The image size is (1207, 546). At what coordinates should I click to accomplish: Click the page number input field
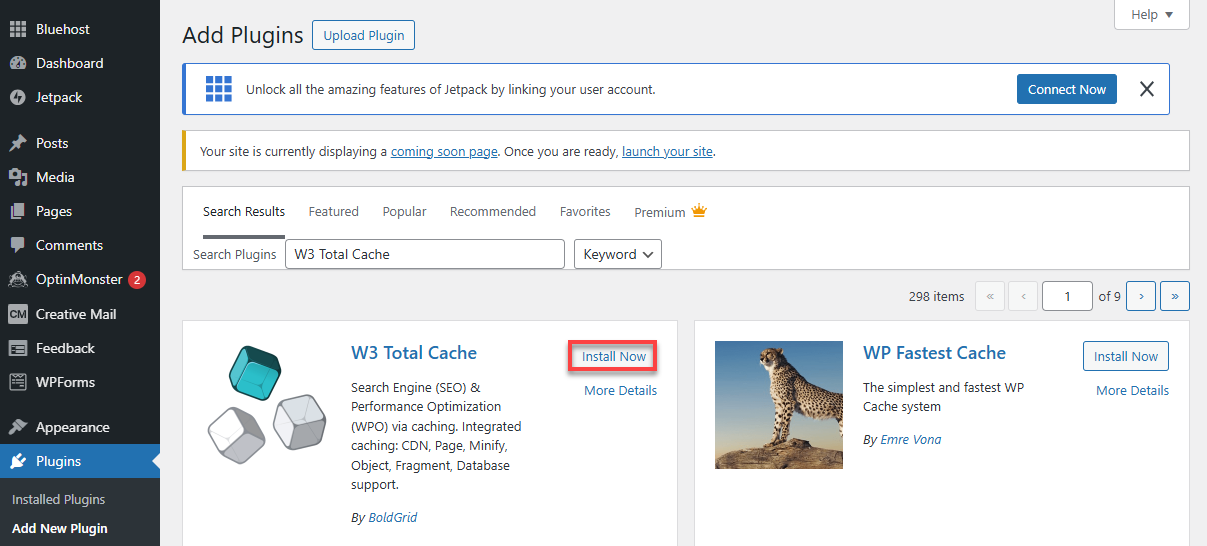[x=1067, y=296]
